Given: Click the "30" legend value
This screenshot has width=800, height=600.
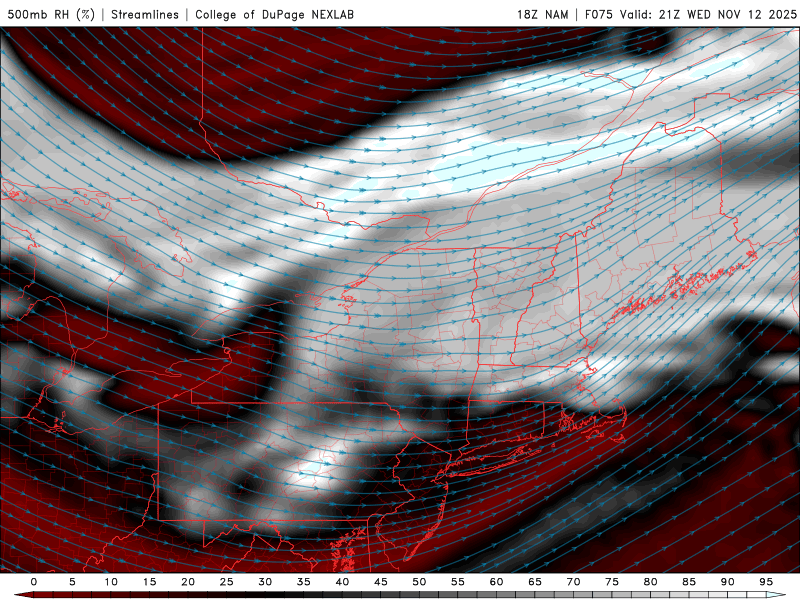Looking at the screenshot, I should (x=265, y=582).
